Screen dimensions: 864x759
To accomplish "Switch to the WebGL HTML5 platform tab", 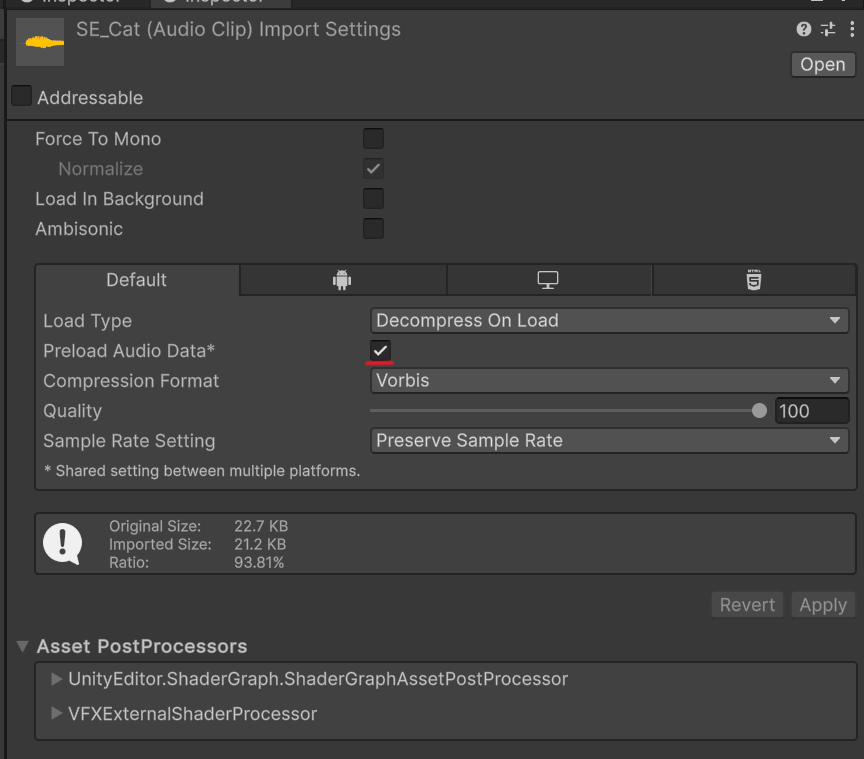I will (x=754, y=280).
